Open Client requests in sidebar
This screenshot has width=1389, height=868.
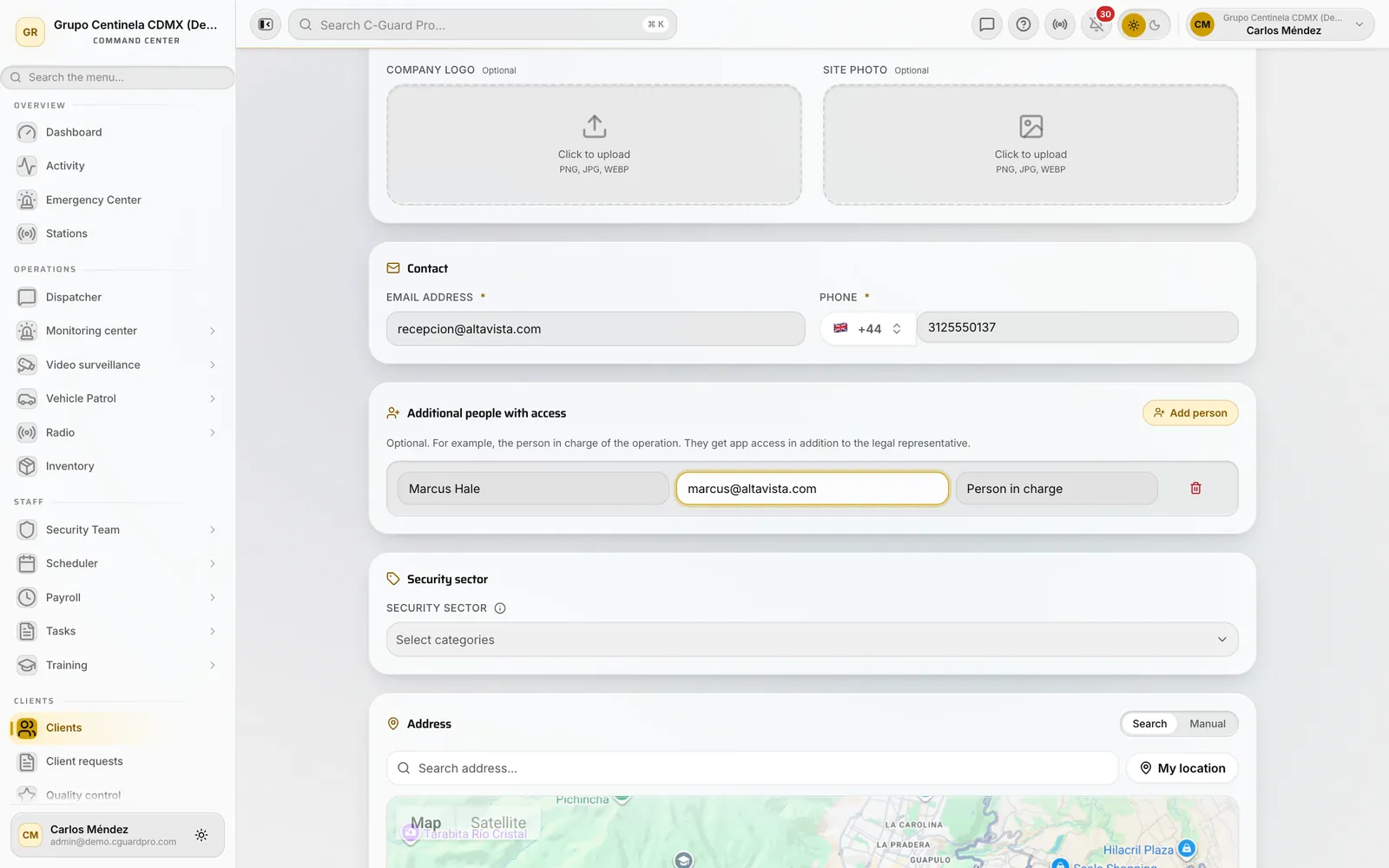[x=117, y=761]
